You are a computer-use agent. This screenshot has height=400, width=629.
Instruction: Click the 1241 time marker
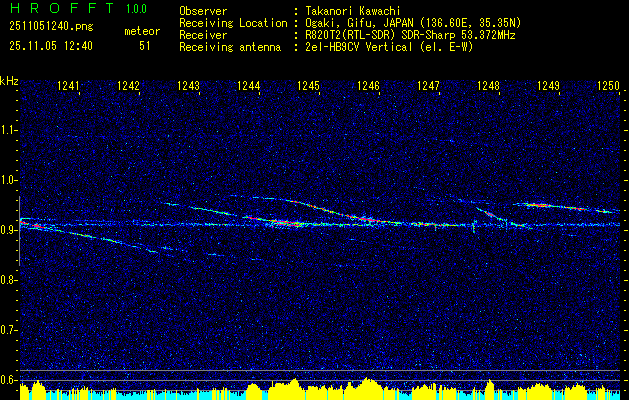69,86
